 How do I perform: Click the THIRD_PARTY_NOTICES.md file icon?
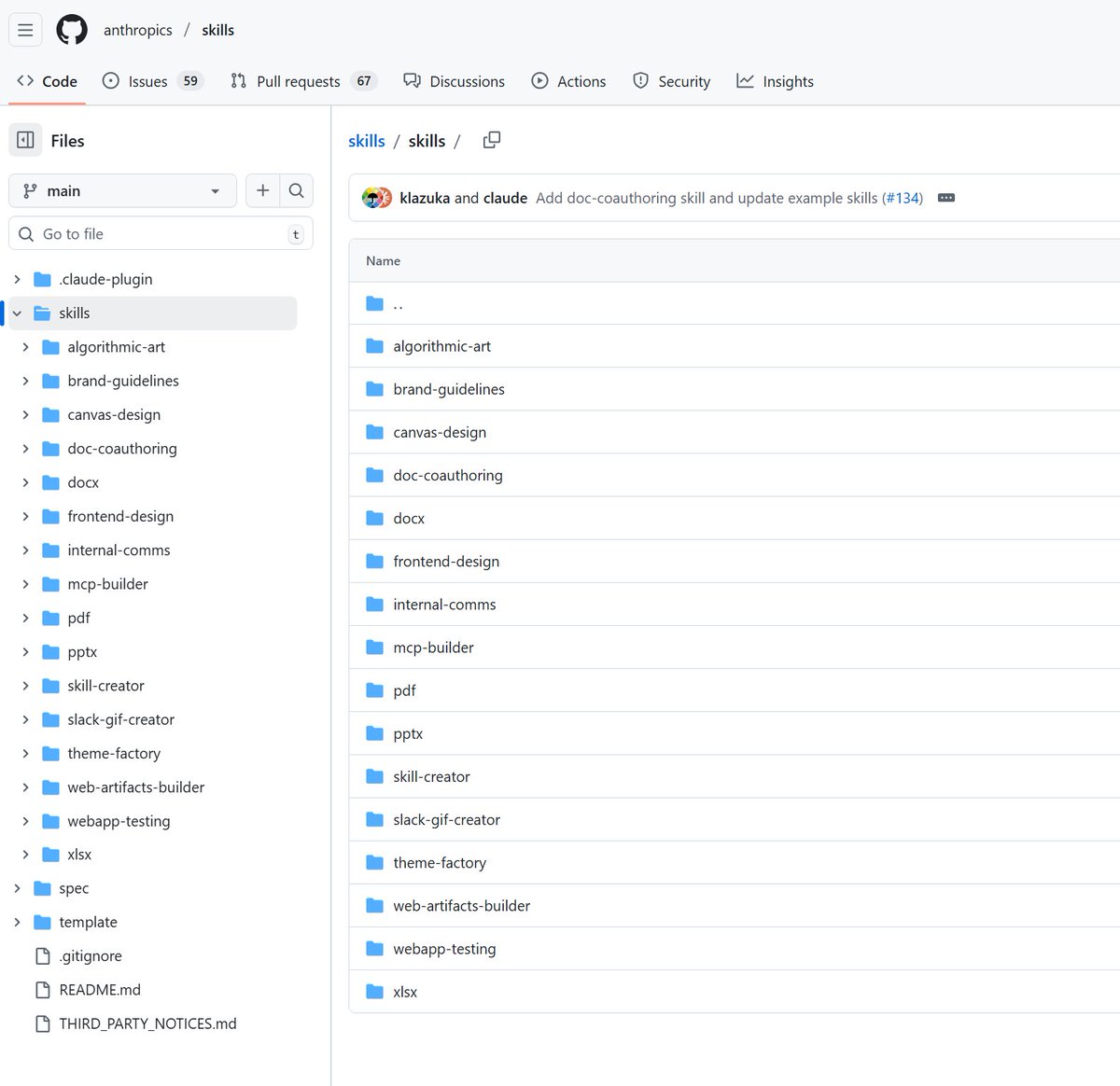42,1023
